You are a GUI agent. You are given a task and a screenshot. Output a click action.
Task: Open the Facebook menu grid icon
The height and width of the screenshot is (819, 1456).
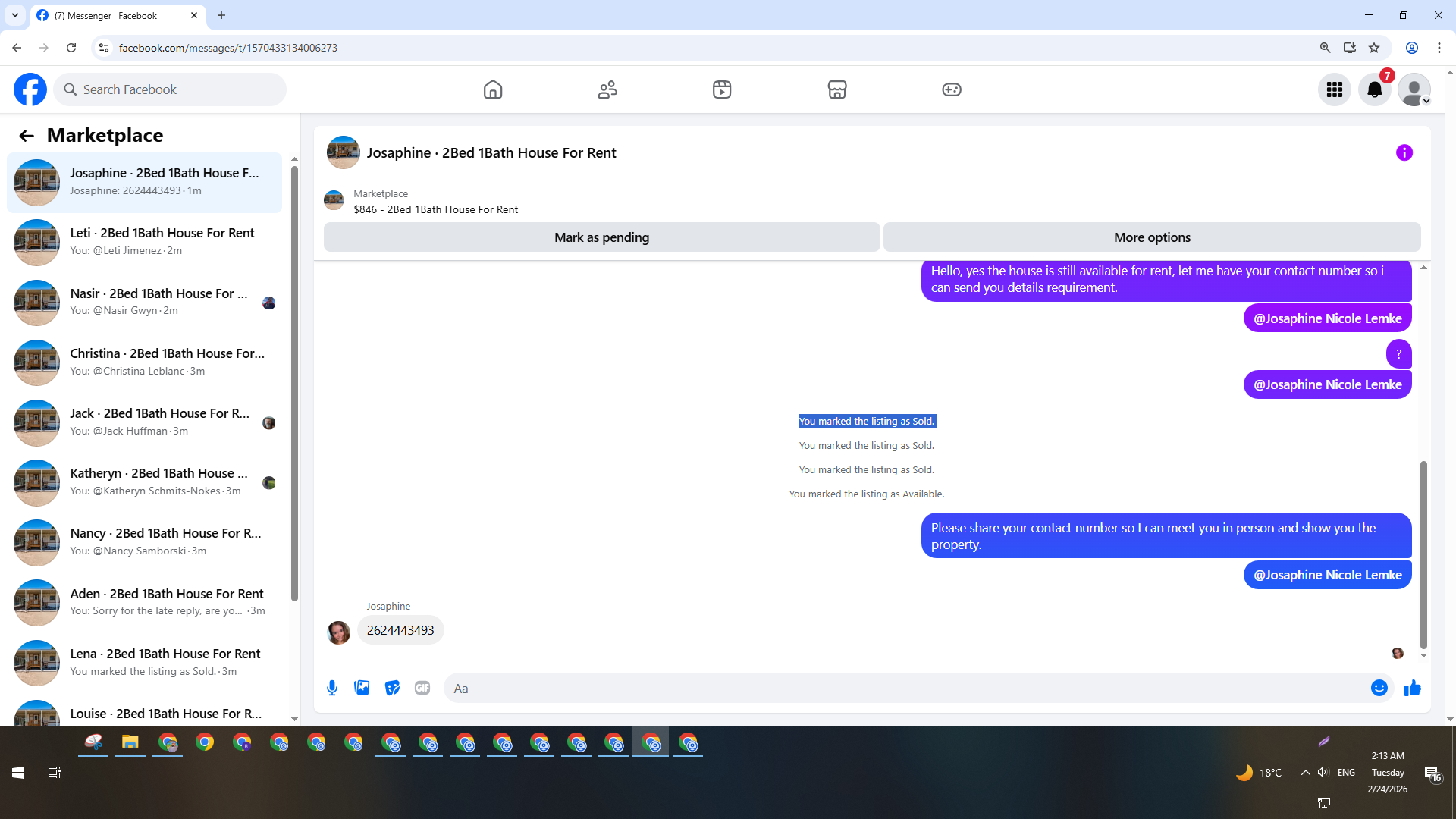1334,89
